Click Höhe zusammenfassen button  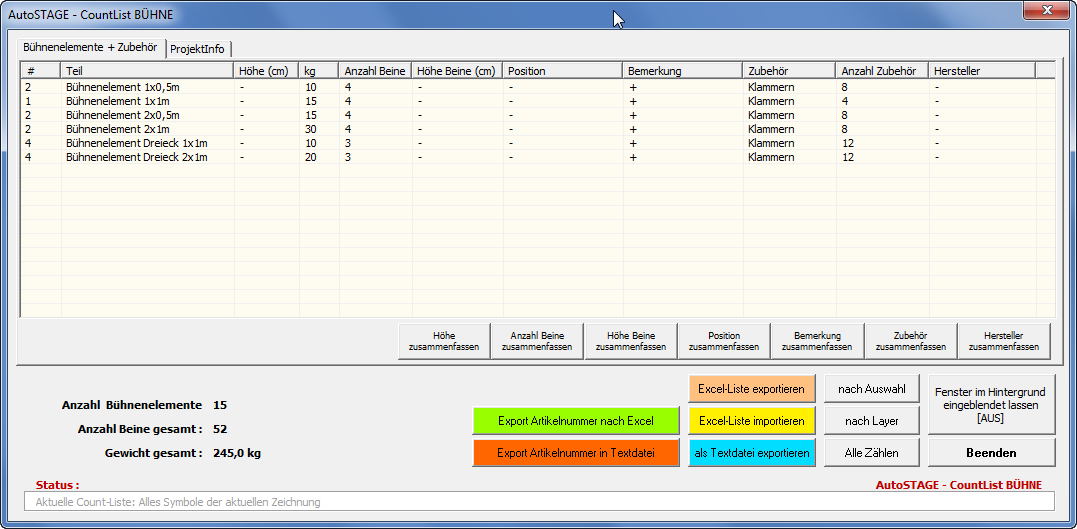click(443, 341)
